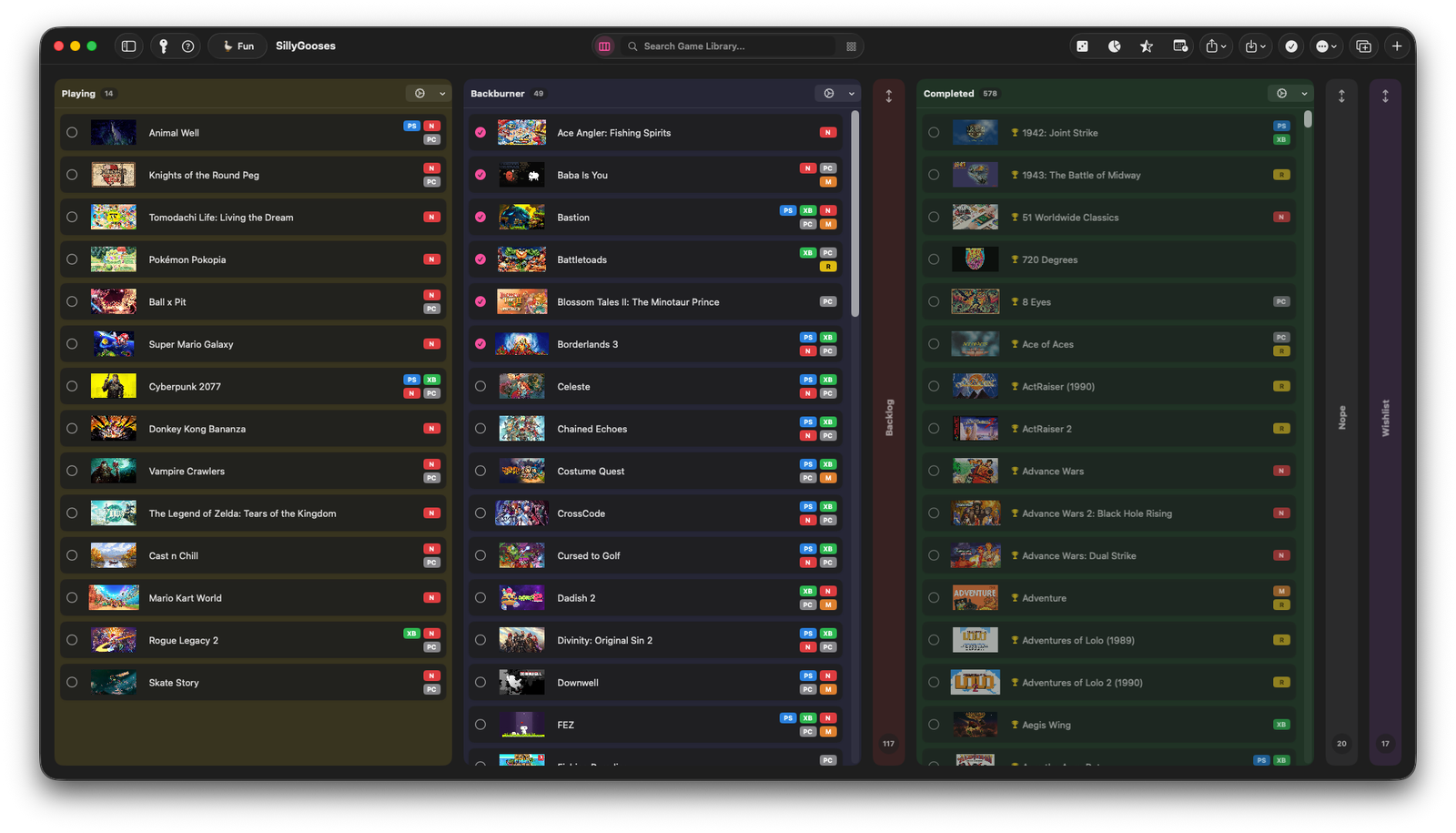Viewport: 1456px width, 833px height.
Task: Toggle the sidebar panel button
Action: (x=128, y=46)
